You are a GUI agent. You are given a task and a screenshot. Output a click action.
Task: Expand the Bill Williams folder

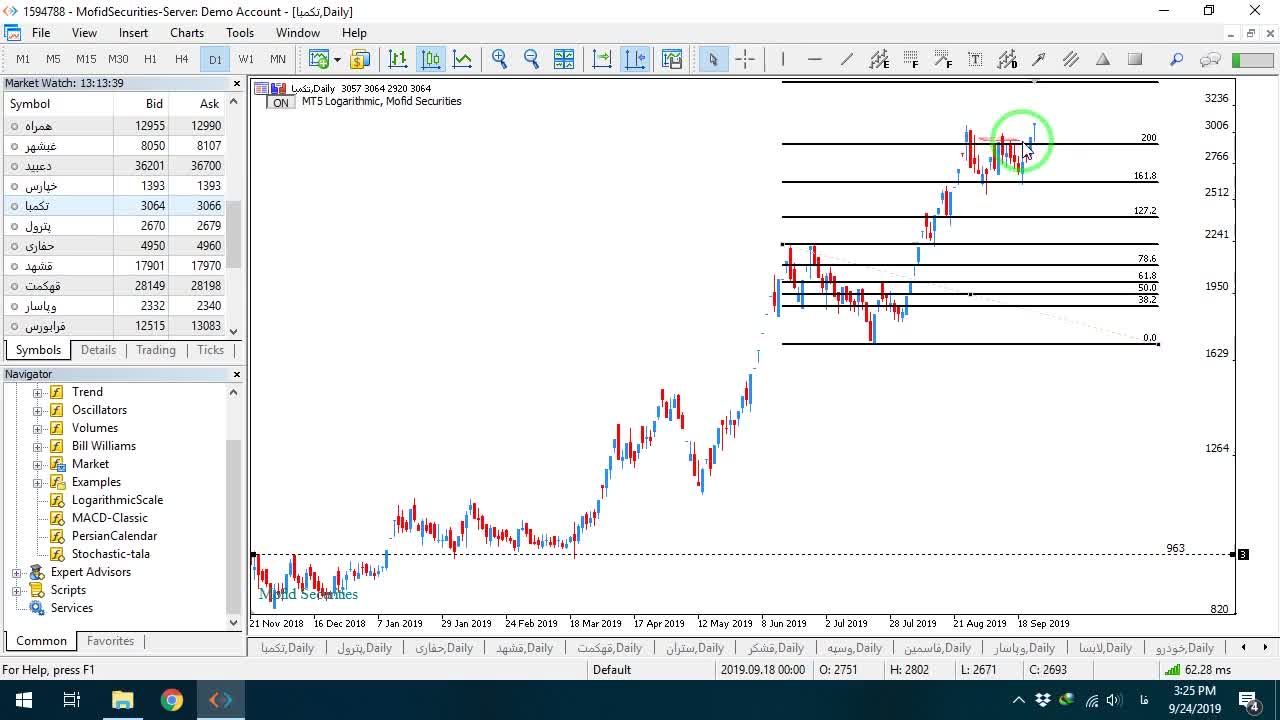[x=38, y=446]
